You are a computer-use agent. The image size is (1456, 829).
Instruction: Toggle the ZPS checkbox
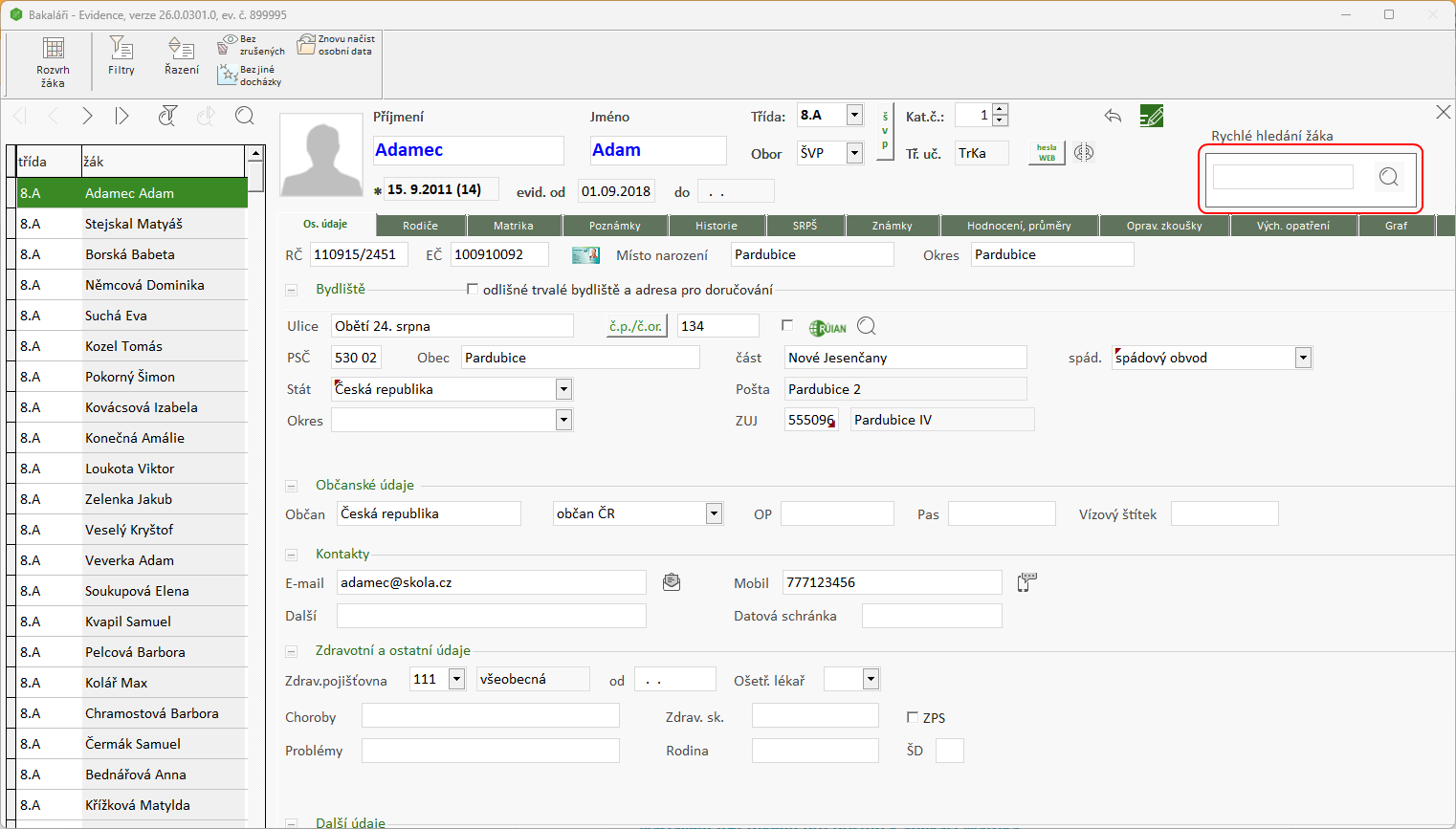pos(913,717)
